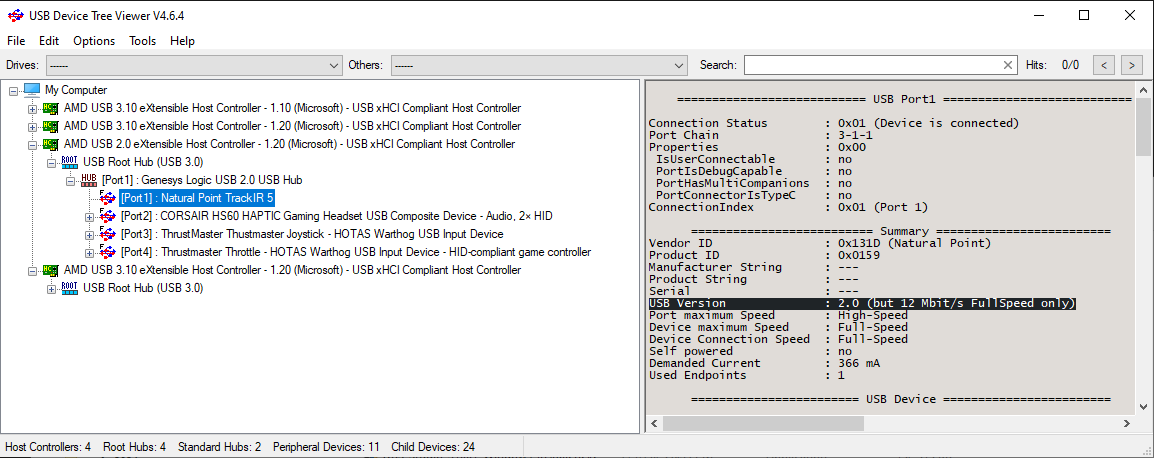Click Child Devices: 24 in status bar
Image resolution: width=1154 pixels, height=458 pixels.
[433, 447]
